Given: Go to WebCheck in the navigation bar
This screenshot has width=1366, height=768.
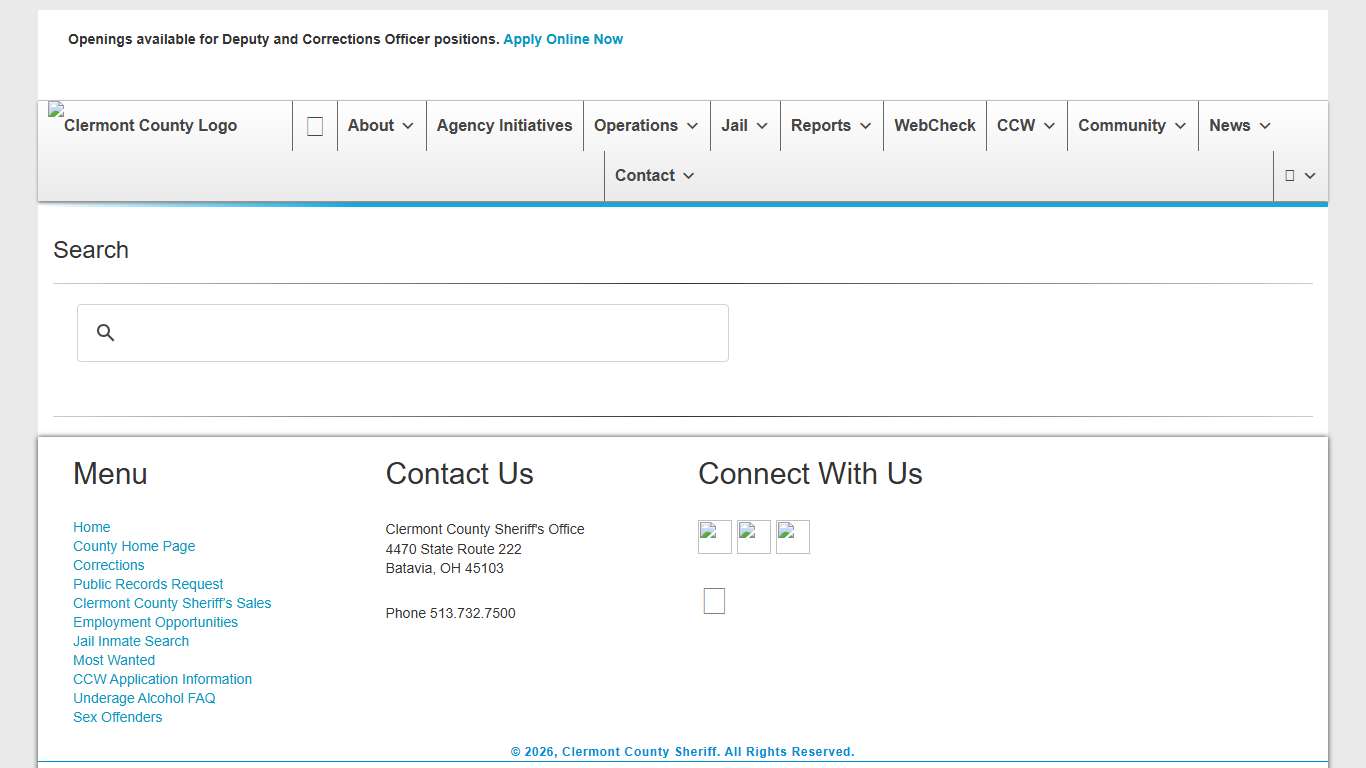Looking at the screenshot, I should click(934, 126).
